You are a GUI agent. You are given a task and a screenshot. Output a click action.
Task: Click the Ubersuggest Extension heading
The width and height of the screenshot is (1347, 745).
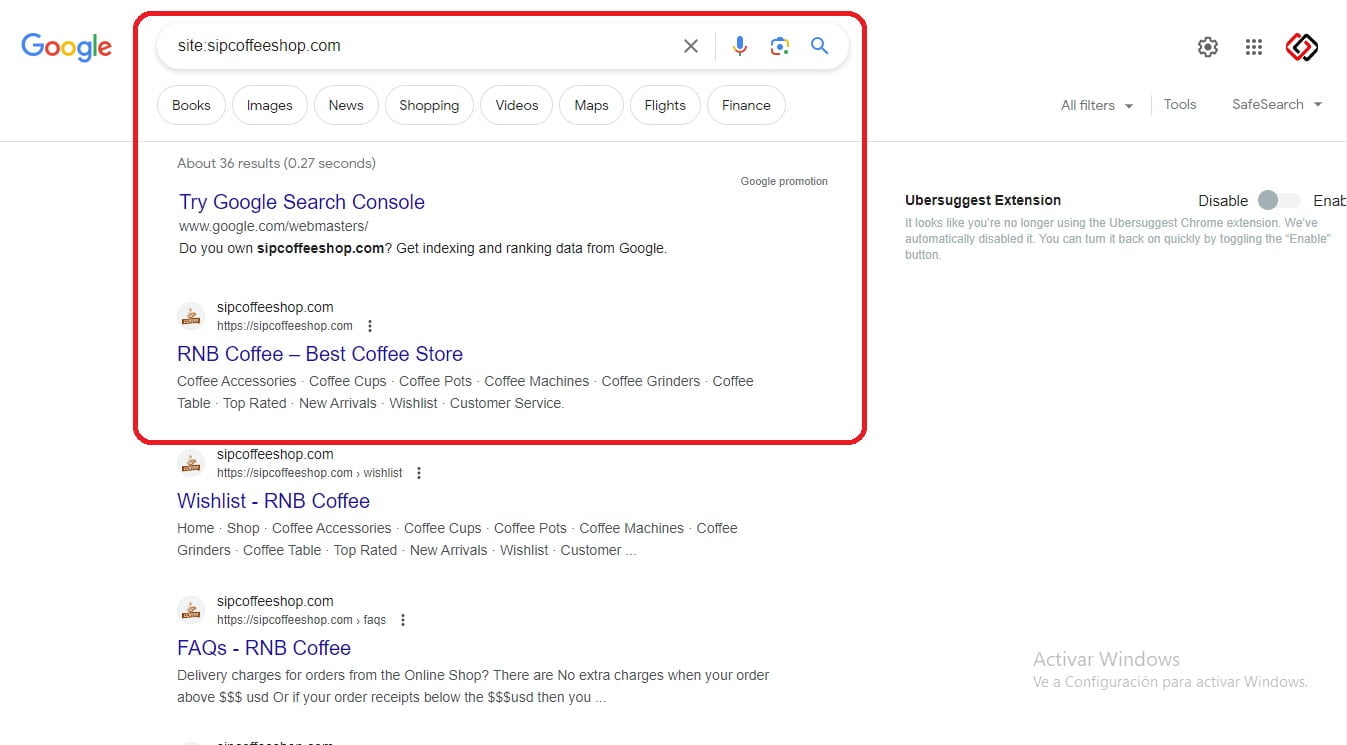pyautogui.click(x=983, y=200)
